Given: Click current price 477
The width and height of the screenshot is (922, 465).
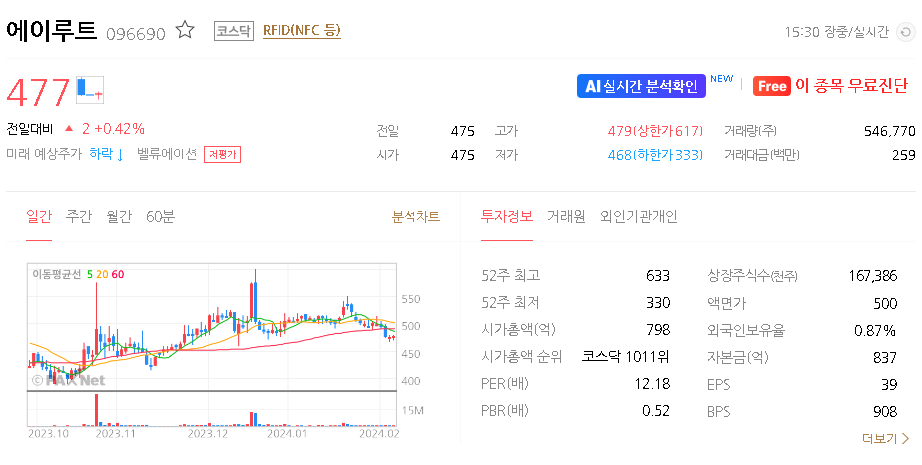Looking at the screenshot, I should (x=38, y=92).
